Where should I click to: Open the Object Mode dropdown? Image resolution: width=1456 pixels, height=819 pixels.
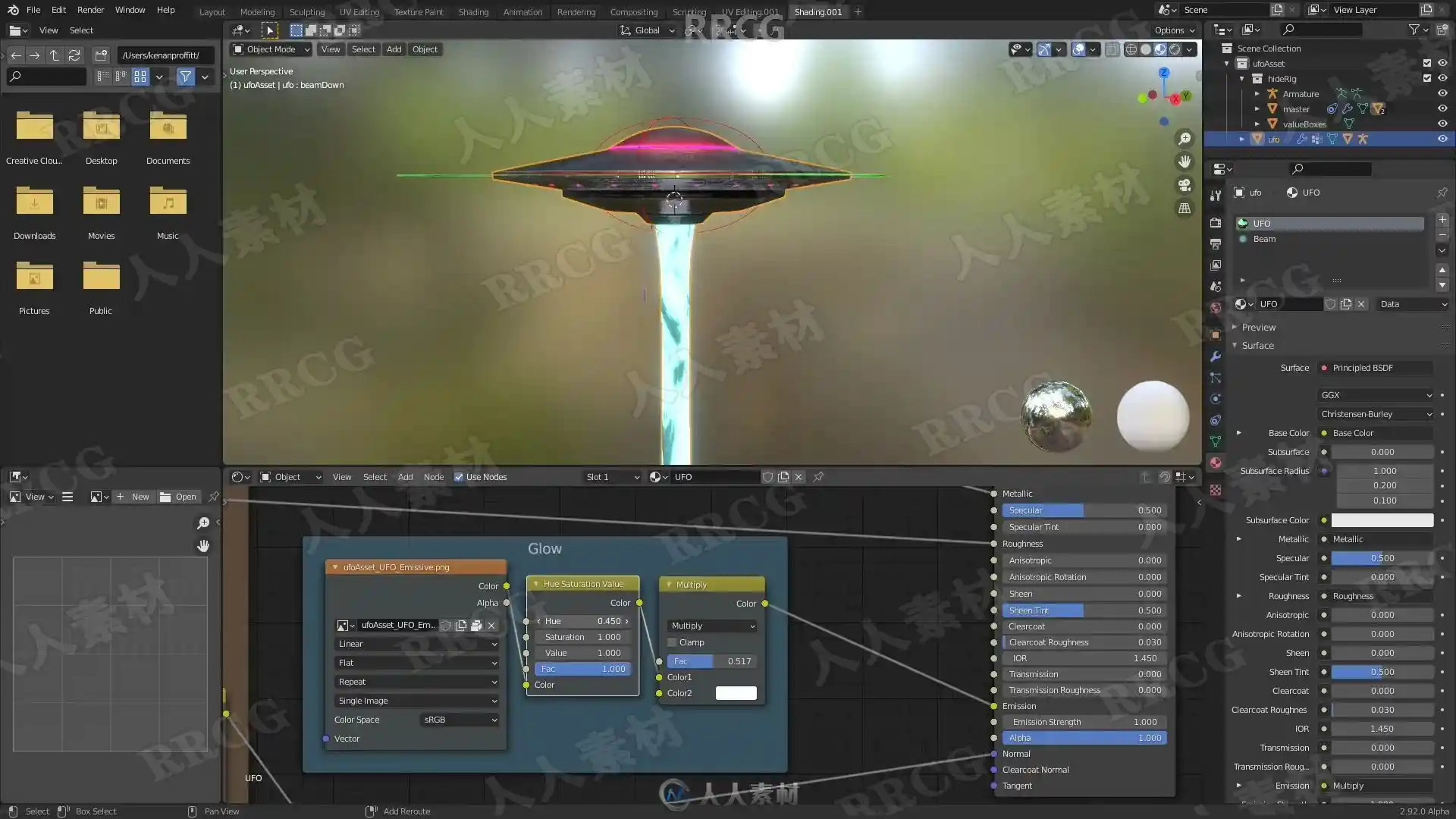pos(271,49)
